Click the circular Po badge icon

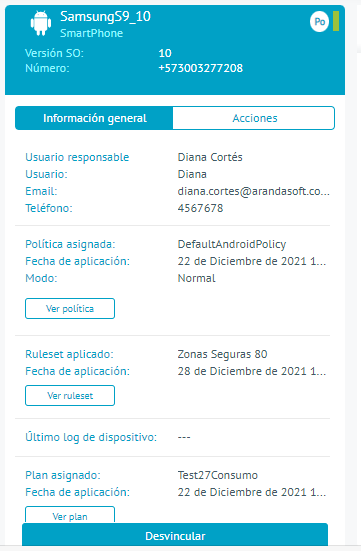(319, 22)
